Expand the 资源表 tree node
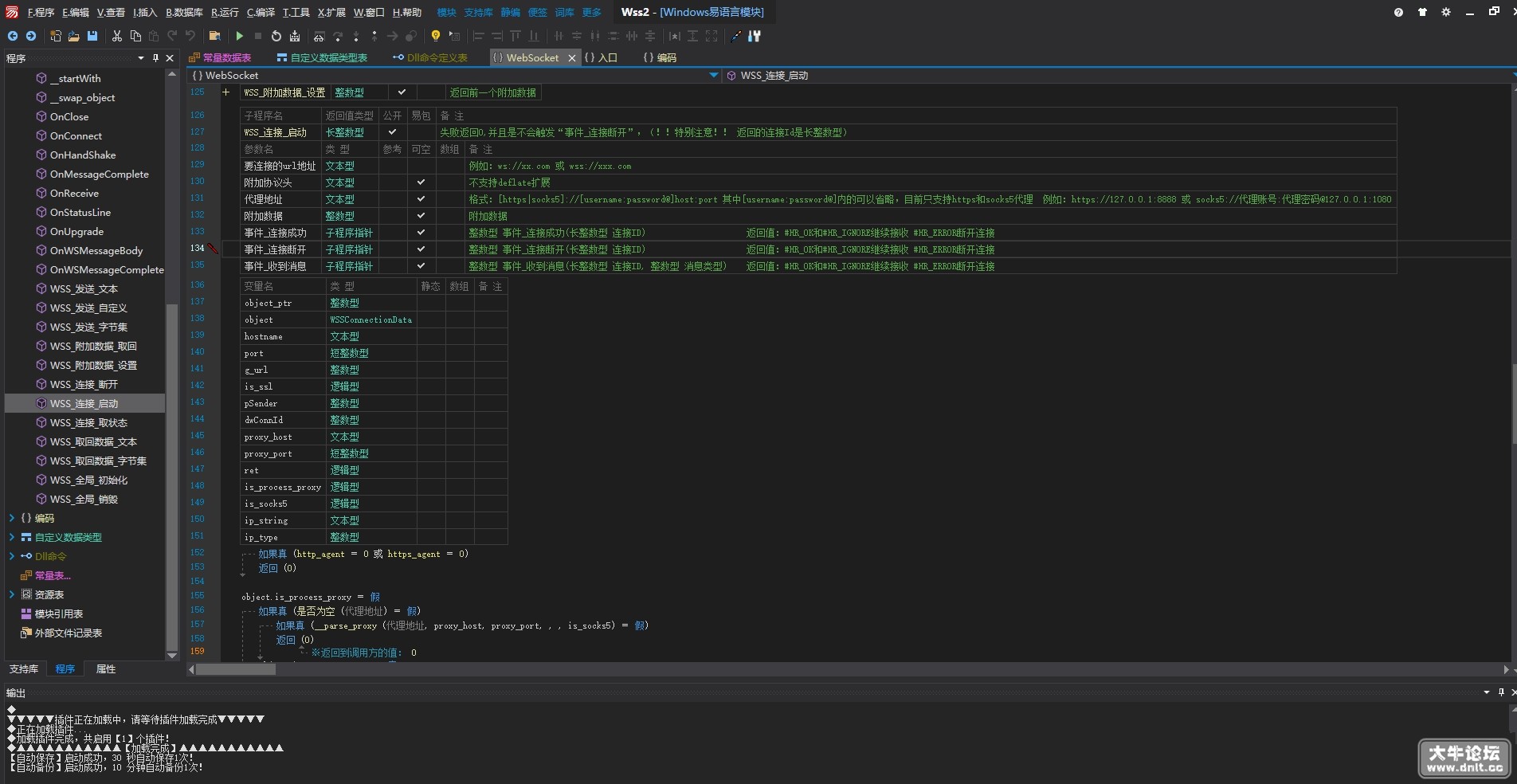 click(12, 594)
